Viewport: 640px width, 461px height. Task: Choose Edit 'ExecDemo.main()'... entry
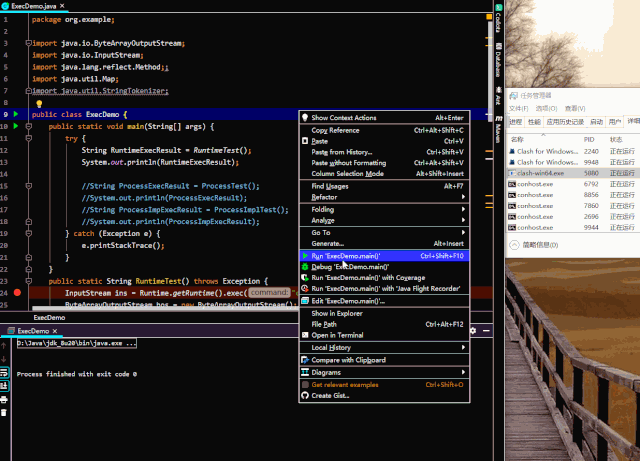pyautogui.click(x=384, y=301)
